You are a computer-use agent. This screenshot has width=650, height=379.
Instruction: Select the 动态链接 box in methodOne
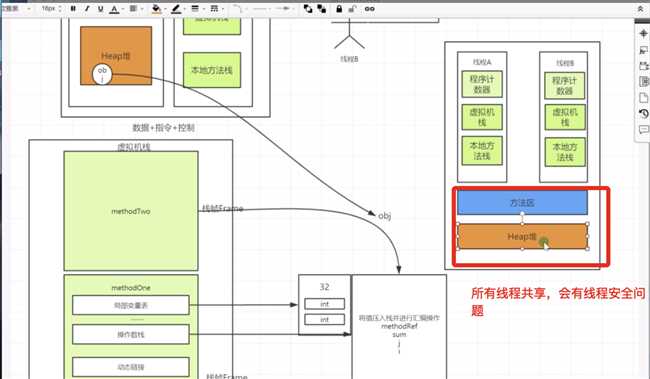coord(131,367)
